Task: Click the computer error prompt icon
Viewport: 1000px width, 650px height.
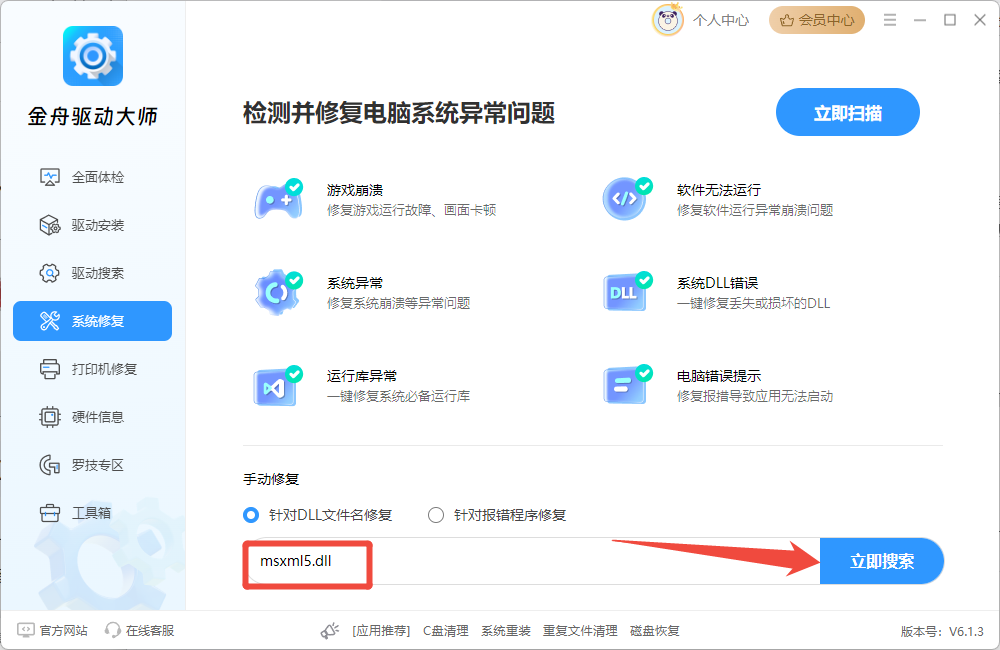Action: pyautogui.click(x=626, y=386)
